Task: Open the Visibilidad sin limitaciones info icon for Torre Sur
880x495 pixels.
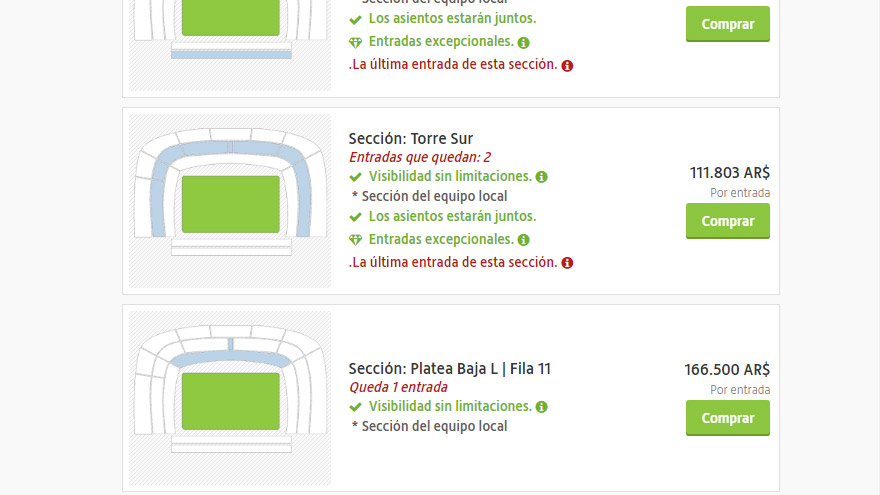Action: pos(541,177)
